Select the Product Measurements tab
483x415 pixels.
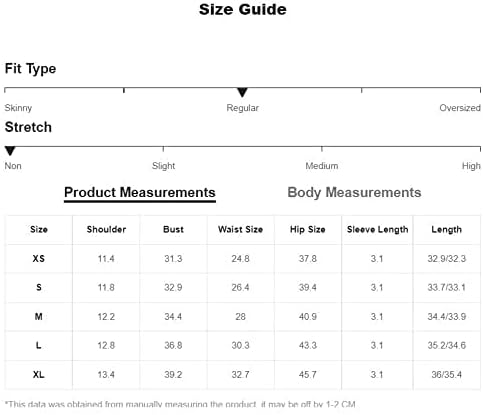click(x=140, y=193)
